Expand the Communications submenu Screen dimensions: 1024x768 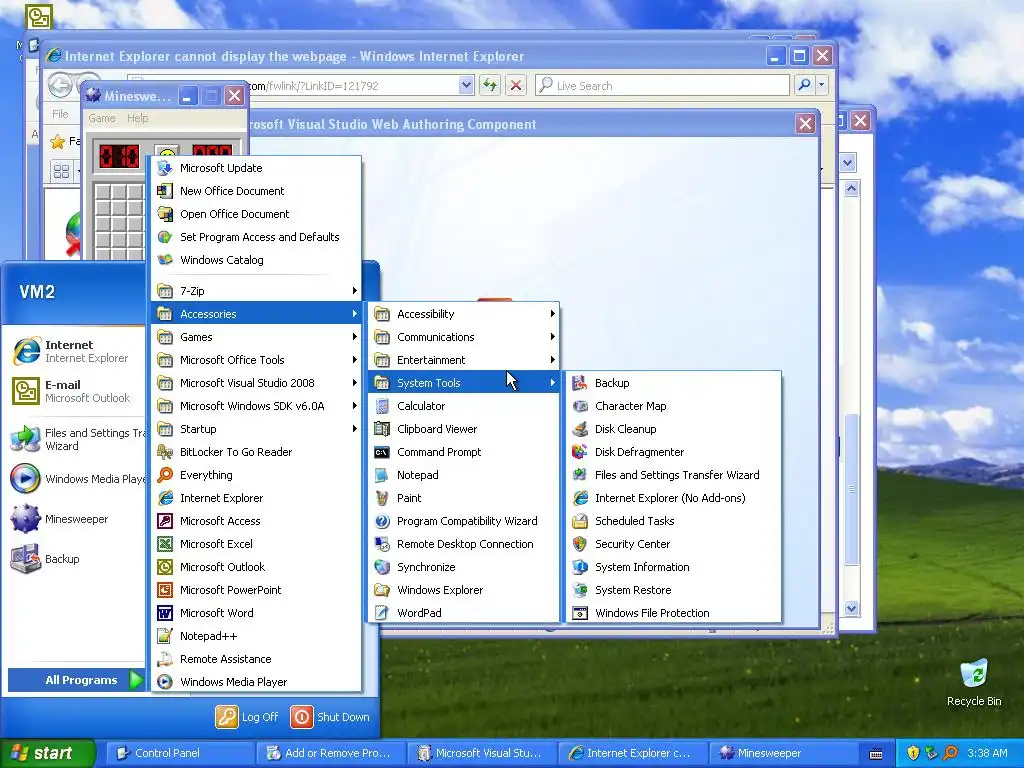coord(464,337)
